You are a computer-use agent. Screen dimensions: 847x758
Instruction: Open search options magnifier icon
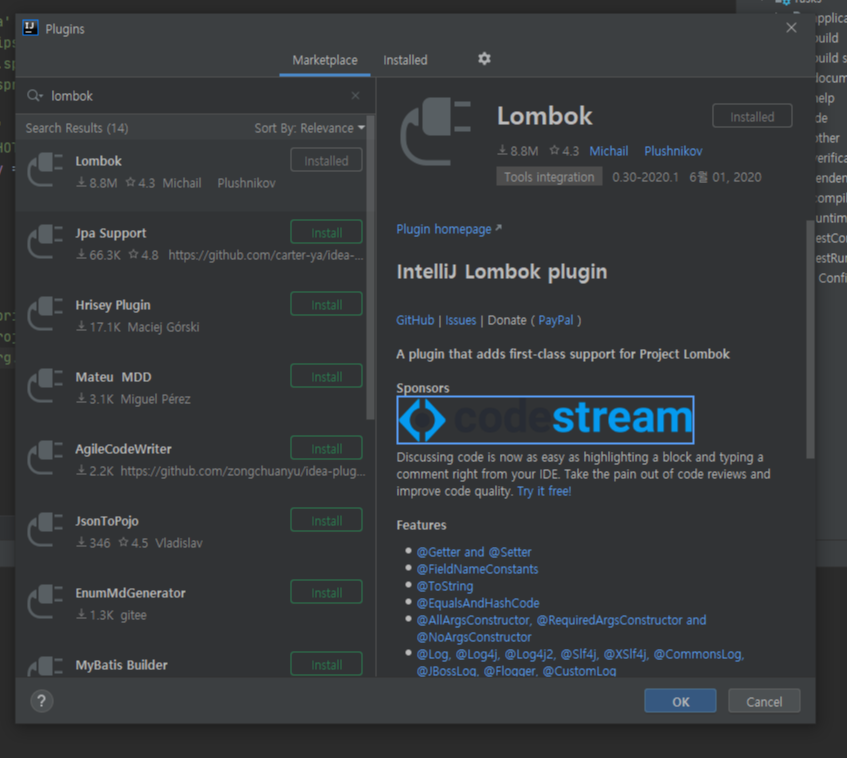tap(35, 96)
